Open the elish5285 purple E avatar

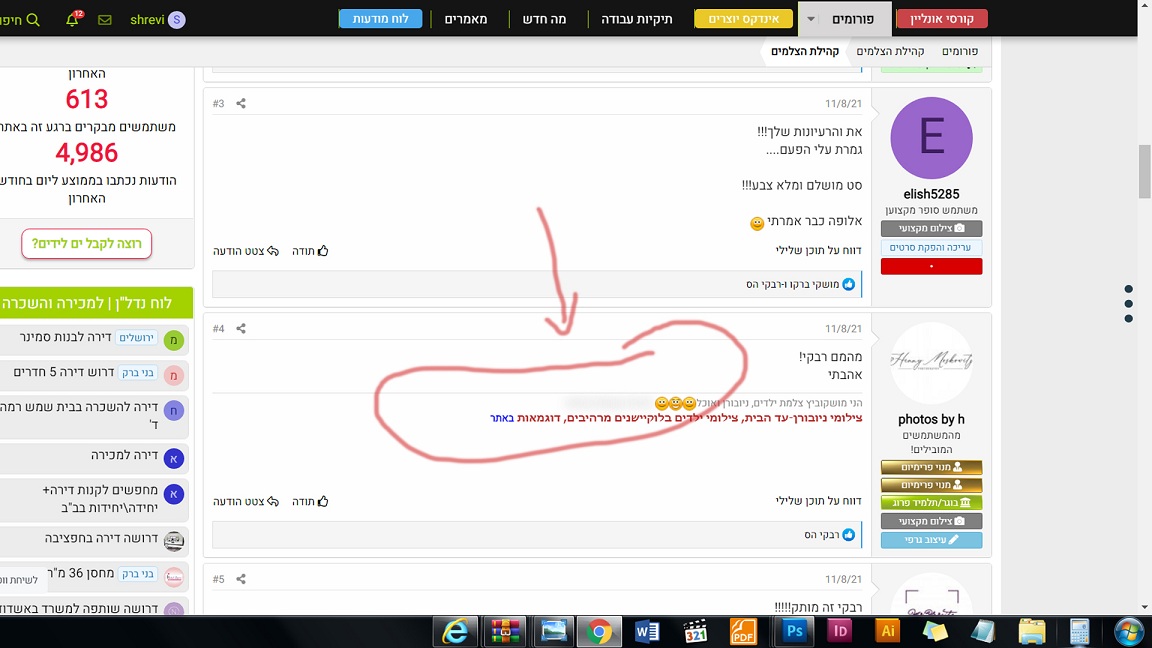(932, 138)
